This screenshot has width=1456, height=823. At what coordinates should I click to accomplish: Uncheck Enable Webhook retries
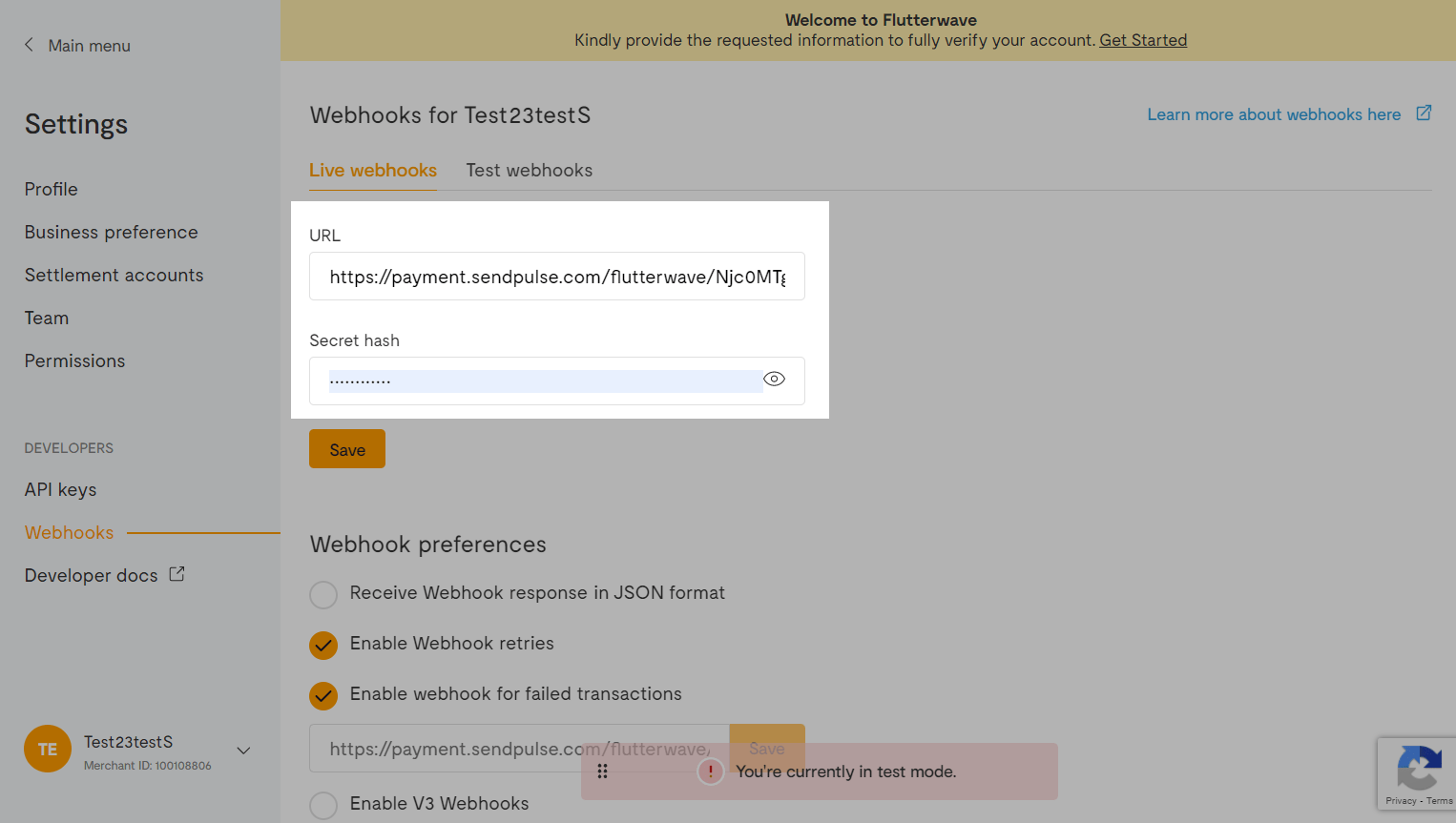coord(323,646)
